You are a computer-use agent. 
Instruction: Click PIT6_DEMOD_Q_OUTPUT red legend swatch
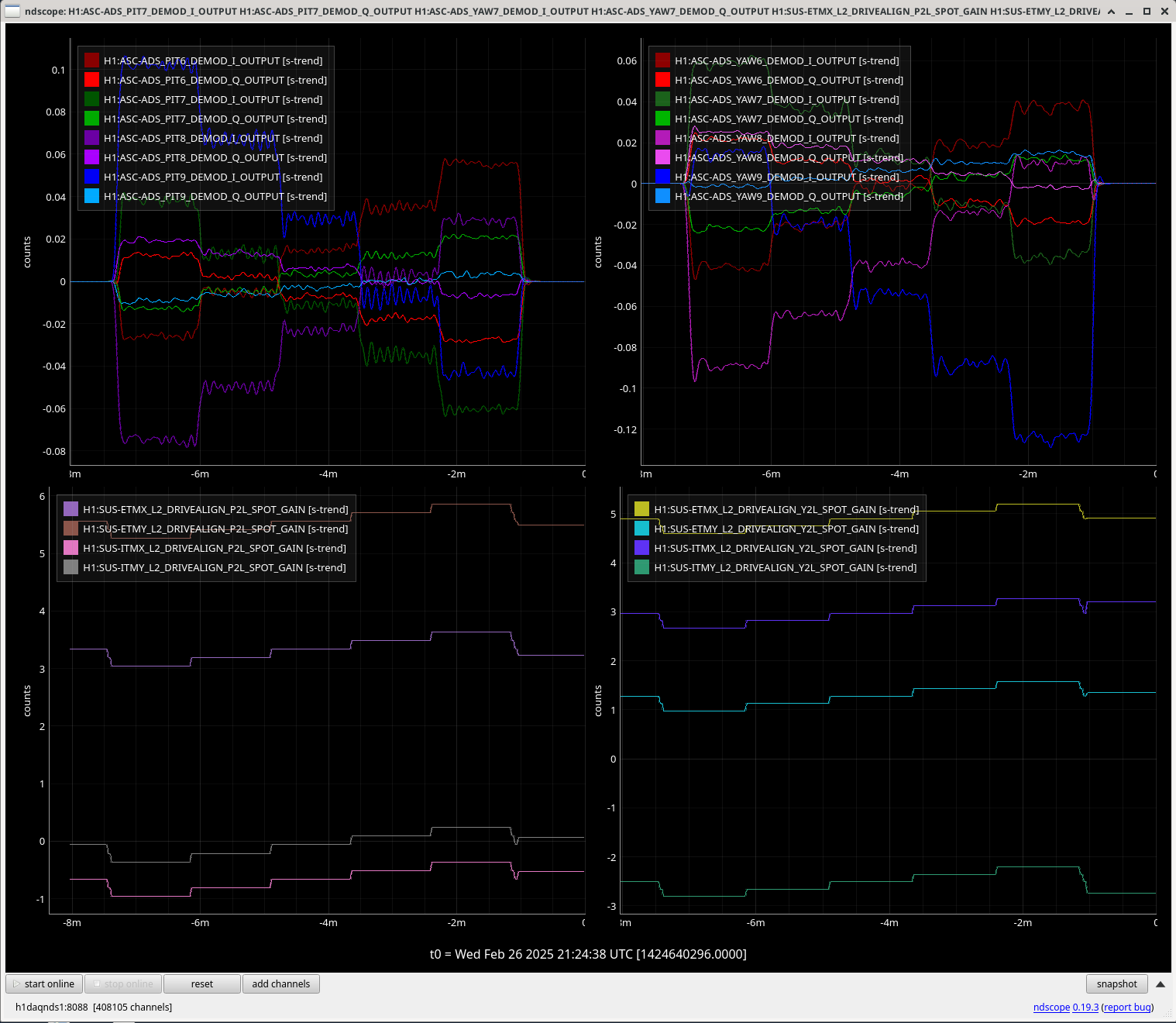pos(91,80)
